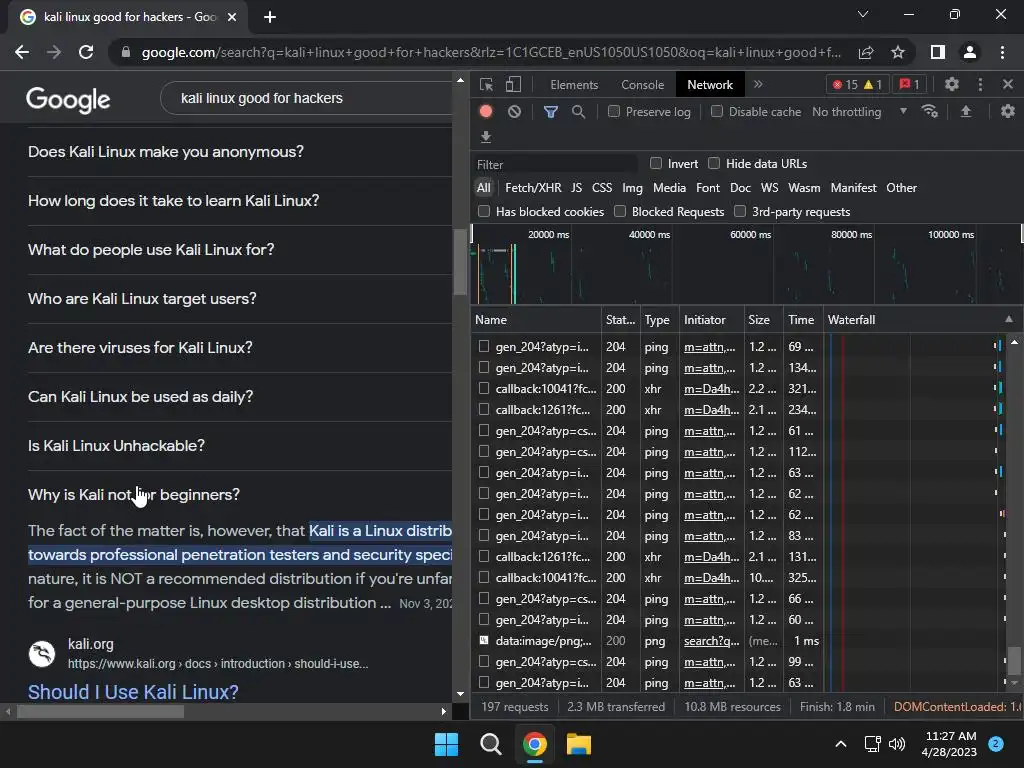Select the All filter button
The width and height of the screenshot is (1024, 768).
point(483,187)
